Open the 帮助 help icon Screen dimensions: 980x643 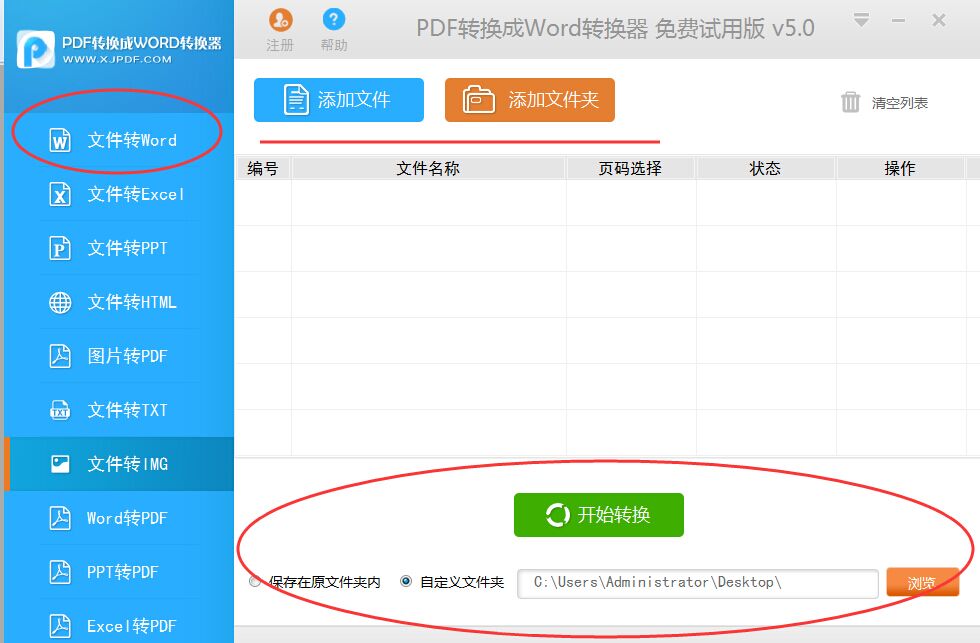[x=334, y=20]
